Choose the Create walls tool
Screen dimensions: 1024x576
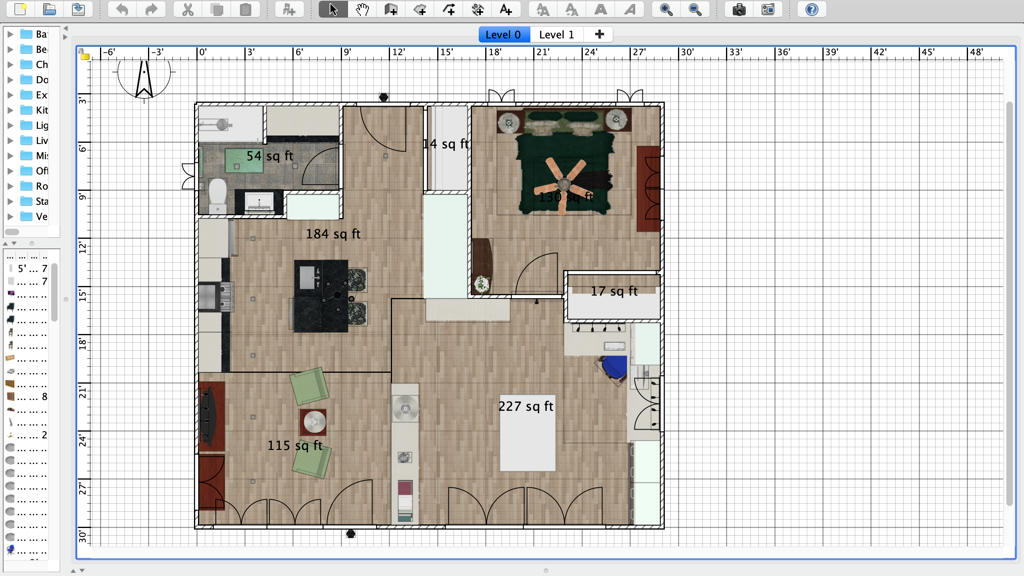[x=391, y=9]
